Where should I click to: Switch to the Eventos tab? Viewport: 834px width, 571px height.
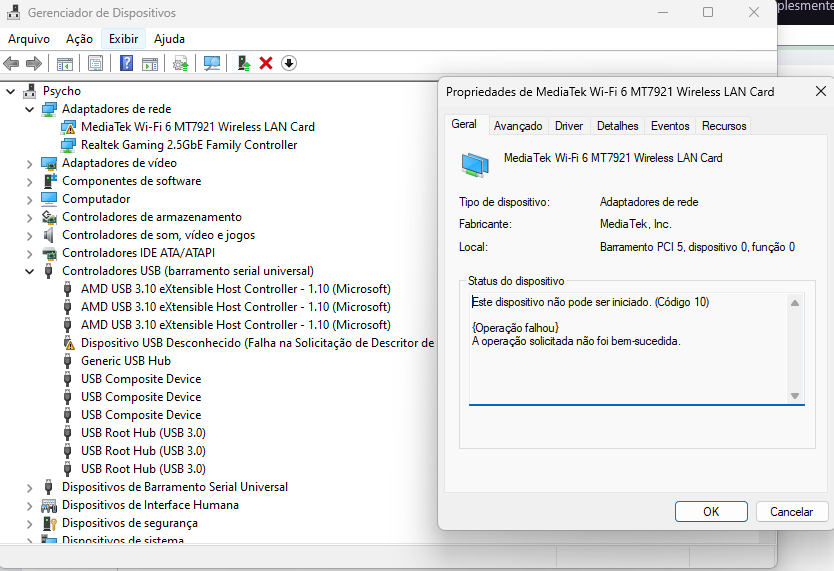click(670, 126)
